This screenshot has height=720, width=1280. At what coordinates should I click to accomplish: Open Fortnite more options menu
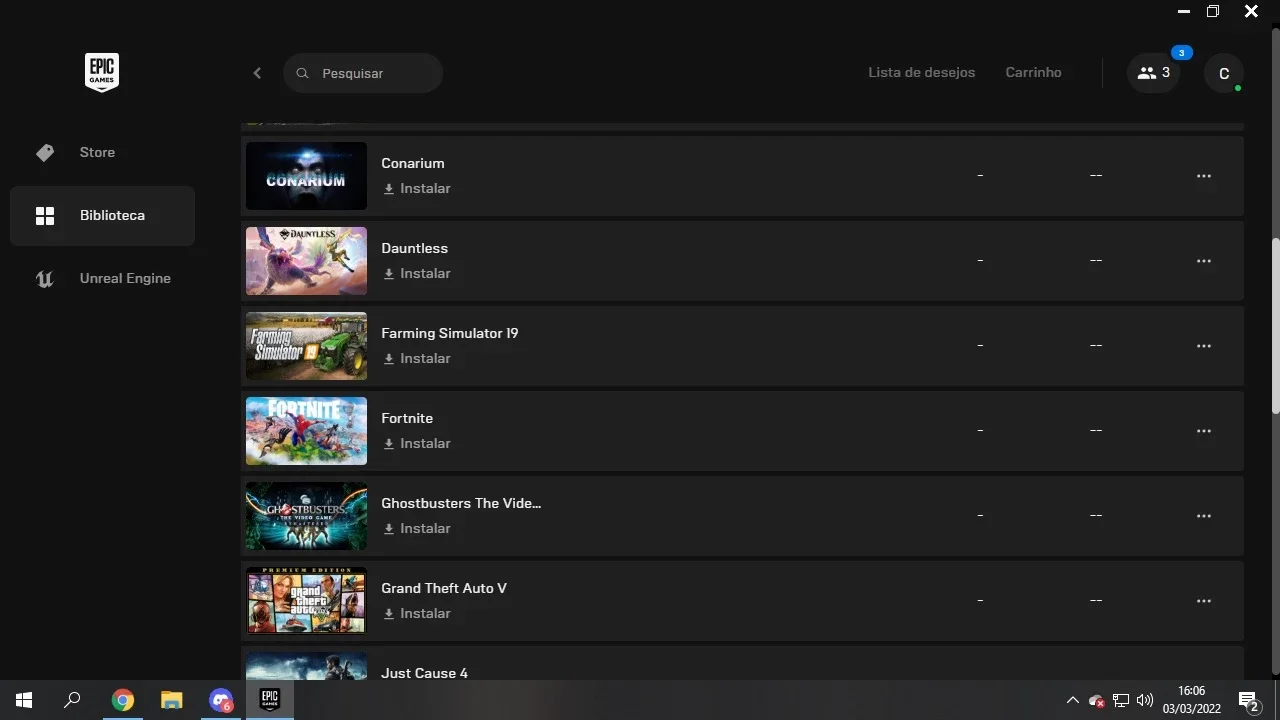pos(1204,431)
